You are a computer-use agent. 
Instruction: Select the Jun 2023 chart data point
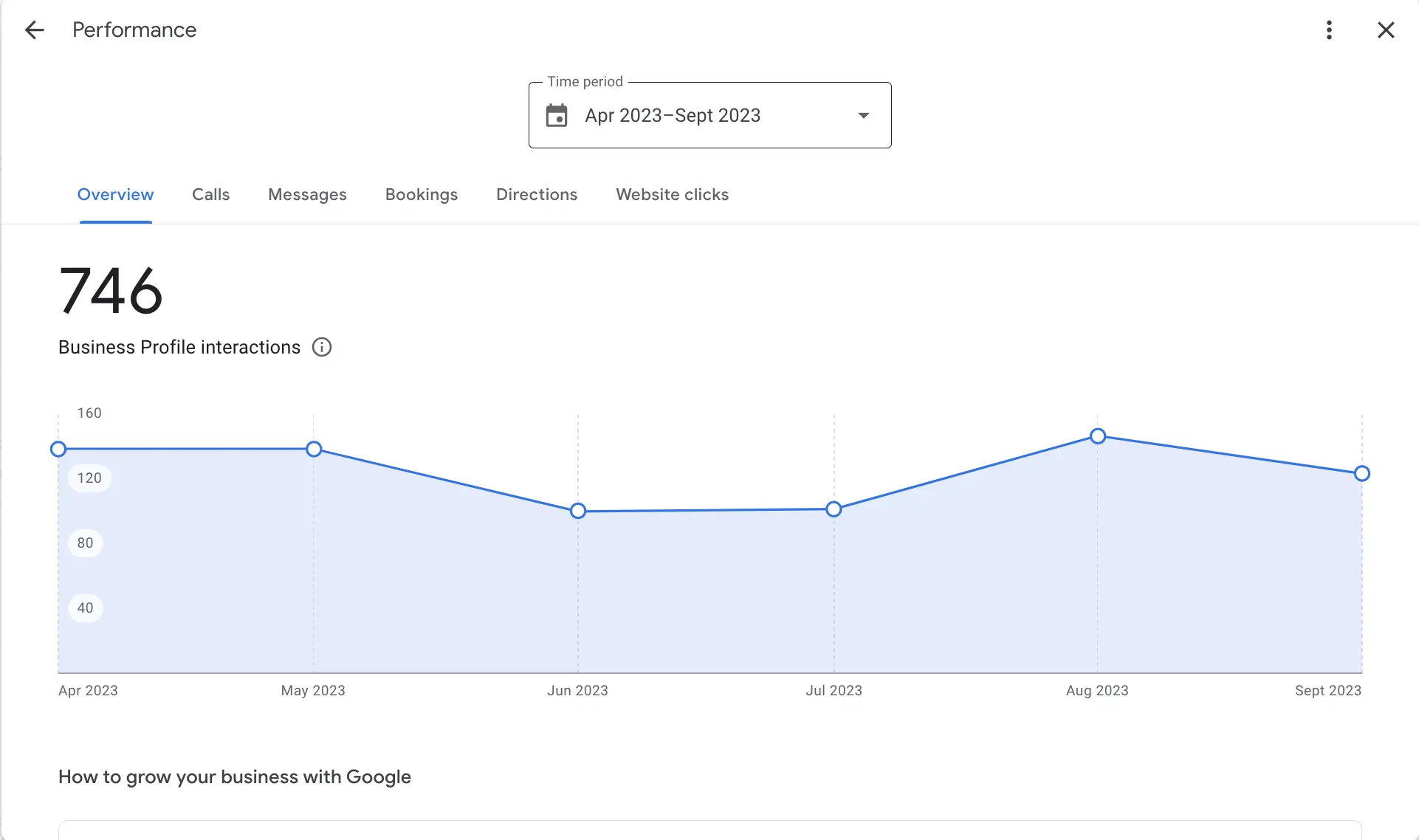click(x=578, y=511)
